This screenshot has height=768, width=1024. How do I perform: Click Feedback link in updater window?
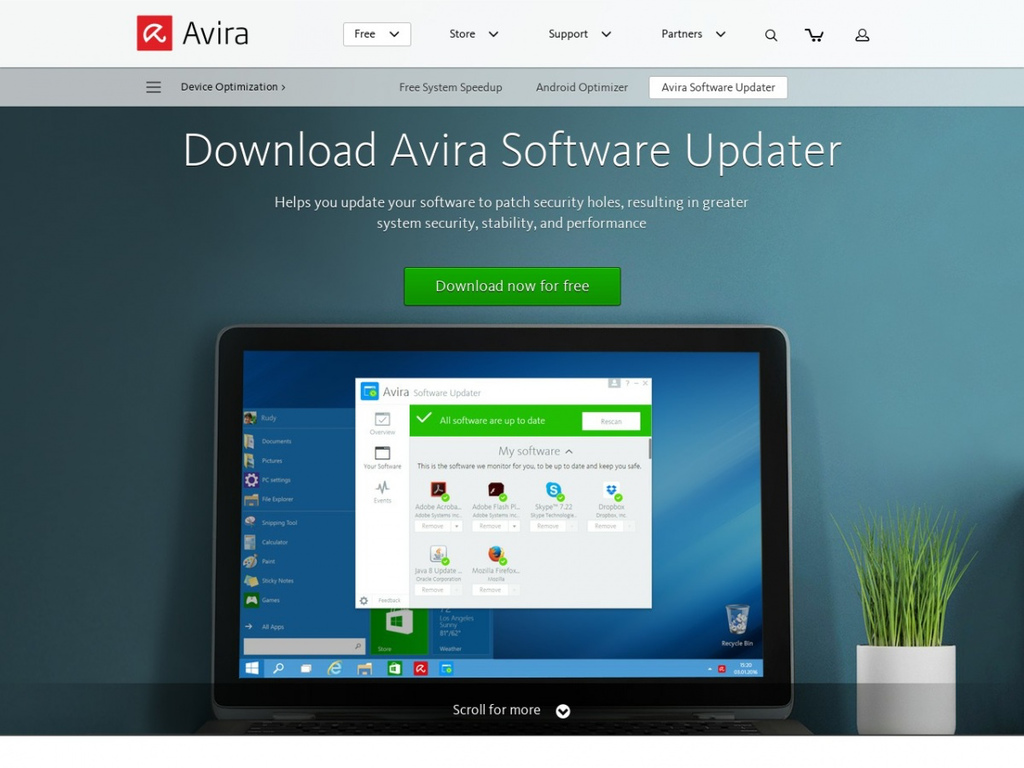pyautogui.click(x=389, y=600)
